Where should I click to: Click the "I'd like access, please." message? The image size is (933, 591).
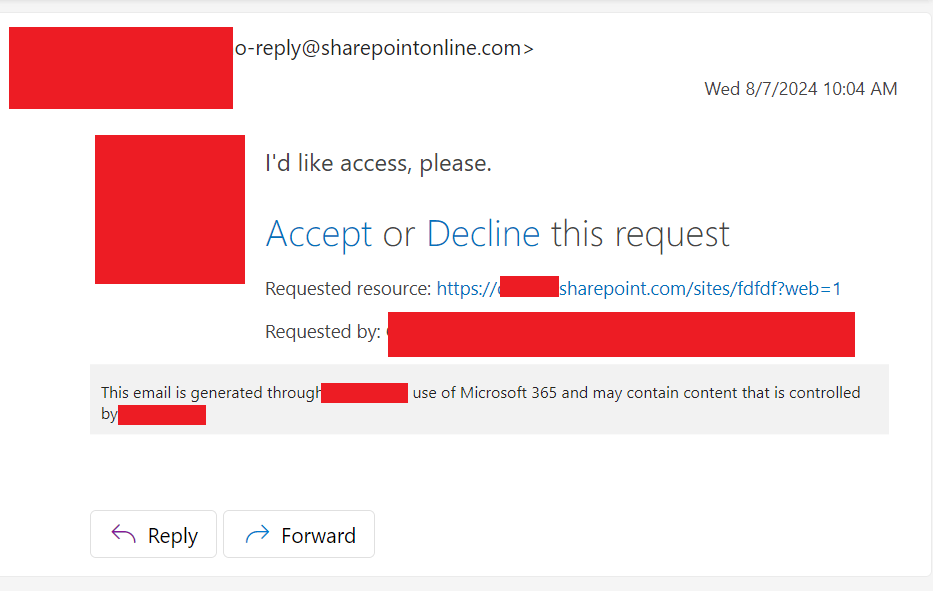click(x=378, y=163)
